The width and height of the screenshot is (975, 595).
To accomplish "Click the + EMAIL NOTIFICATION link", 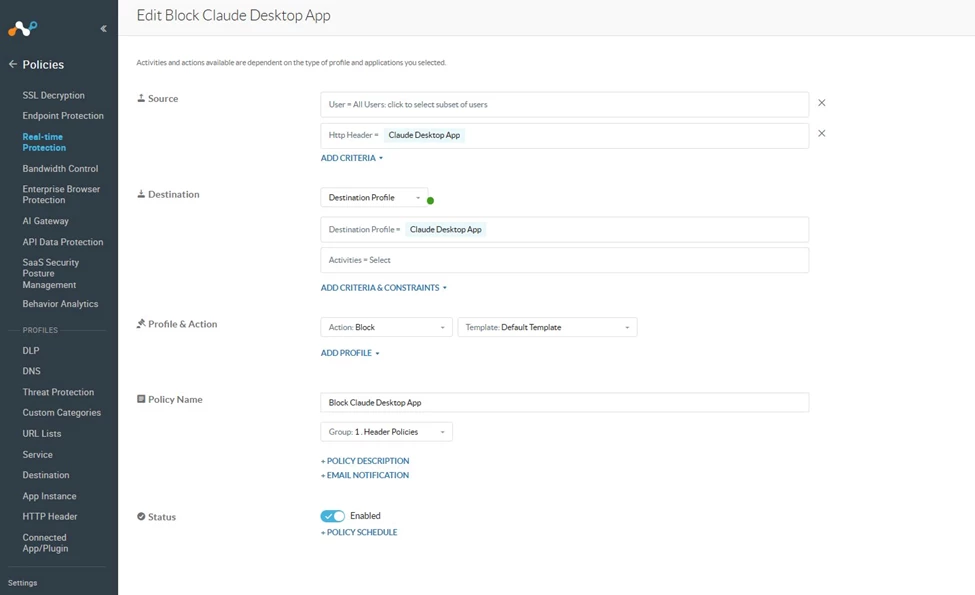I will coord(365,475).
